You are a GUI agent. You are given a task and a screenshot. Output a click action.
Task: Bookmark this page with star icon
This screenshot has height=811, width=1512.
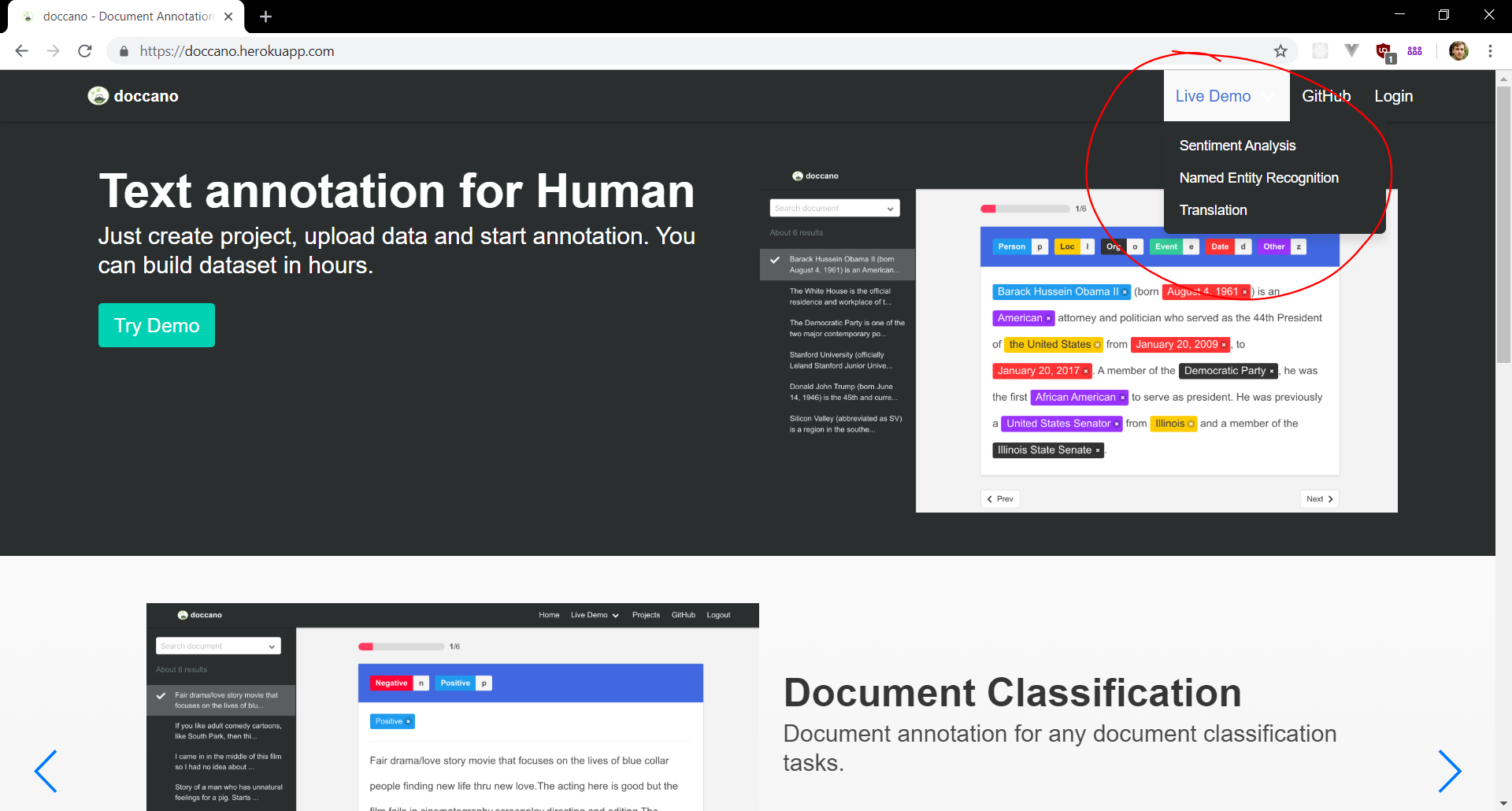1280,51
